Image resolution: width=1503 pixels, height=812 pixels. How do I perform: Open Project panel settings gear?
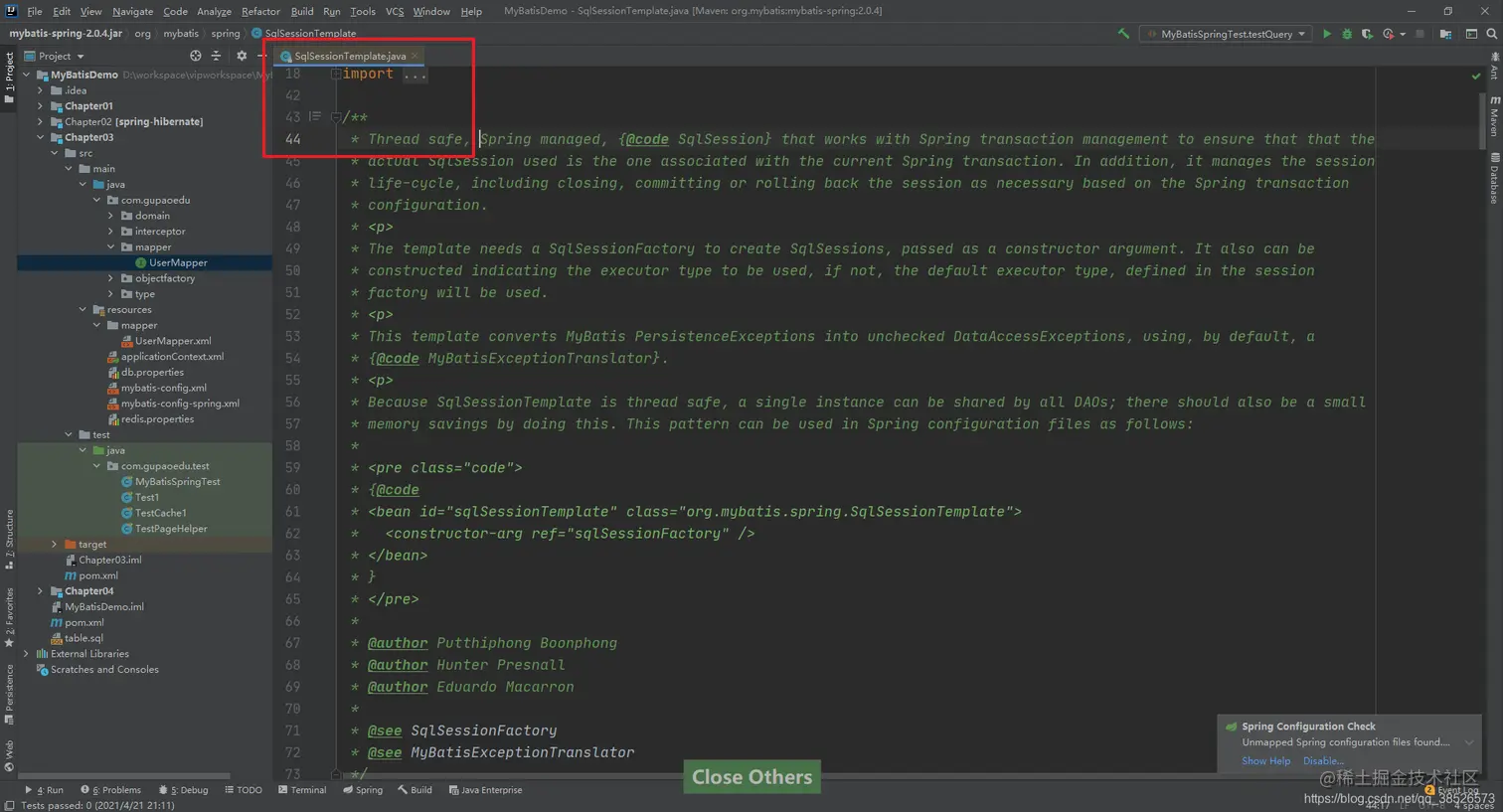pyautogui.click(x=241, y=56)
